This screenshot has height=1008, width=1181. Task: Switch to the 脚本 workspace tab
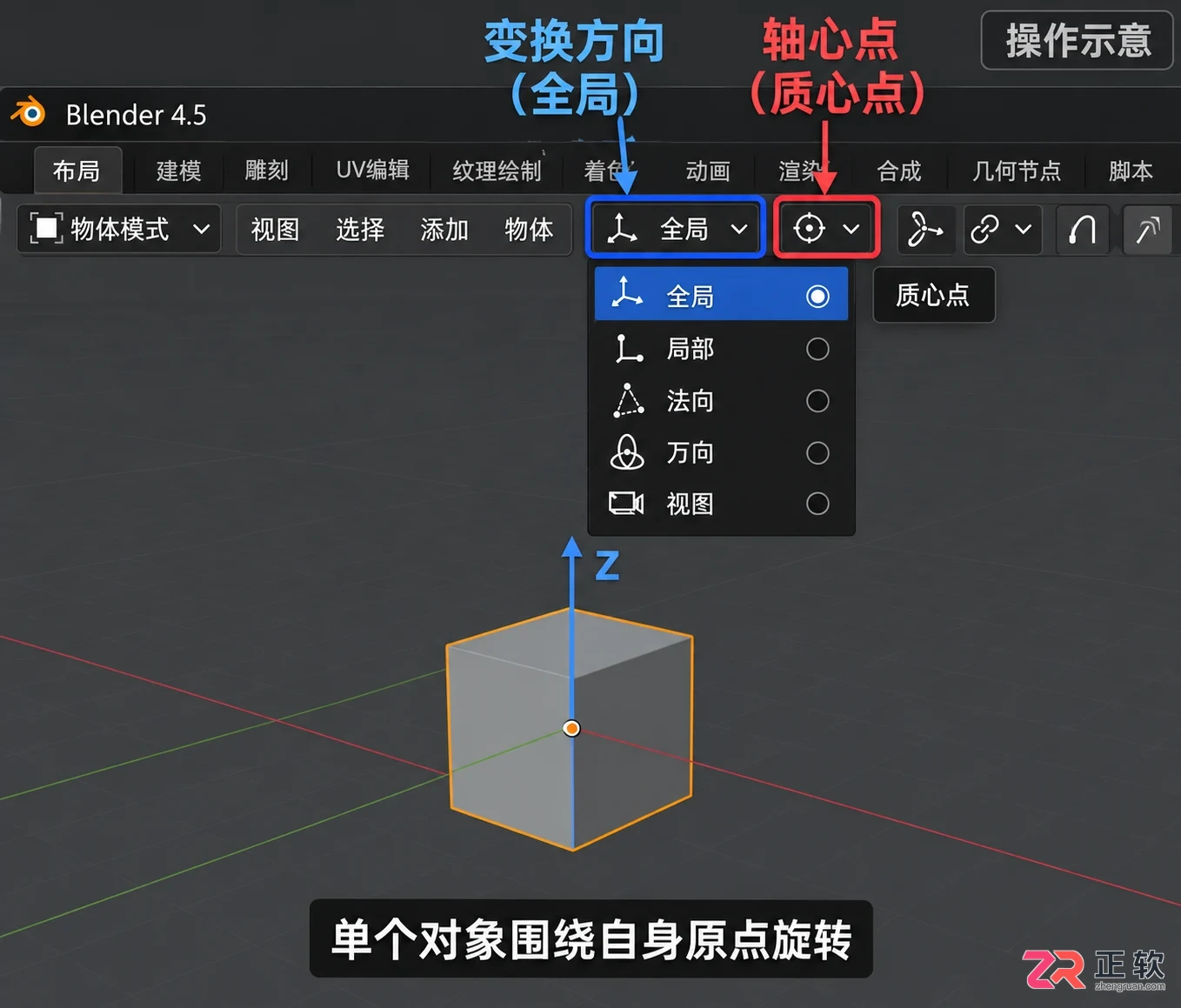[1131, 170]
